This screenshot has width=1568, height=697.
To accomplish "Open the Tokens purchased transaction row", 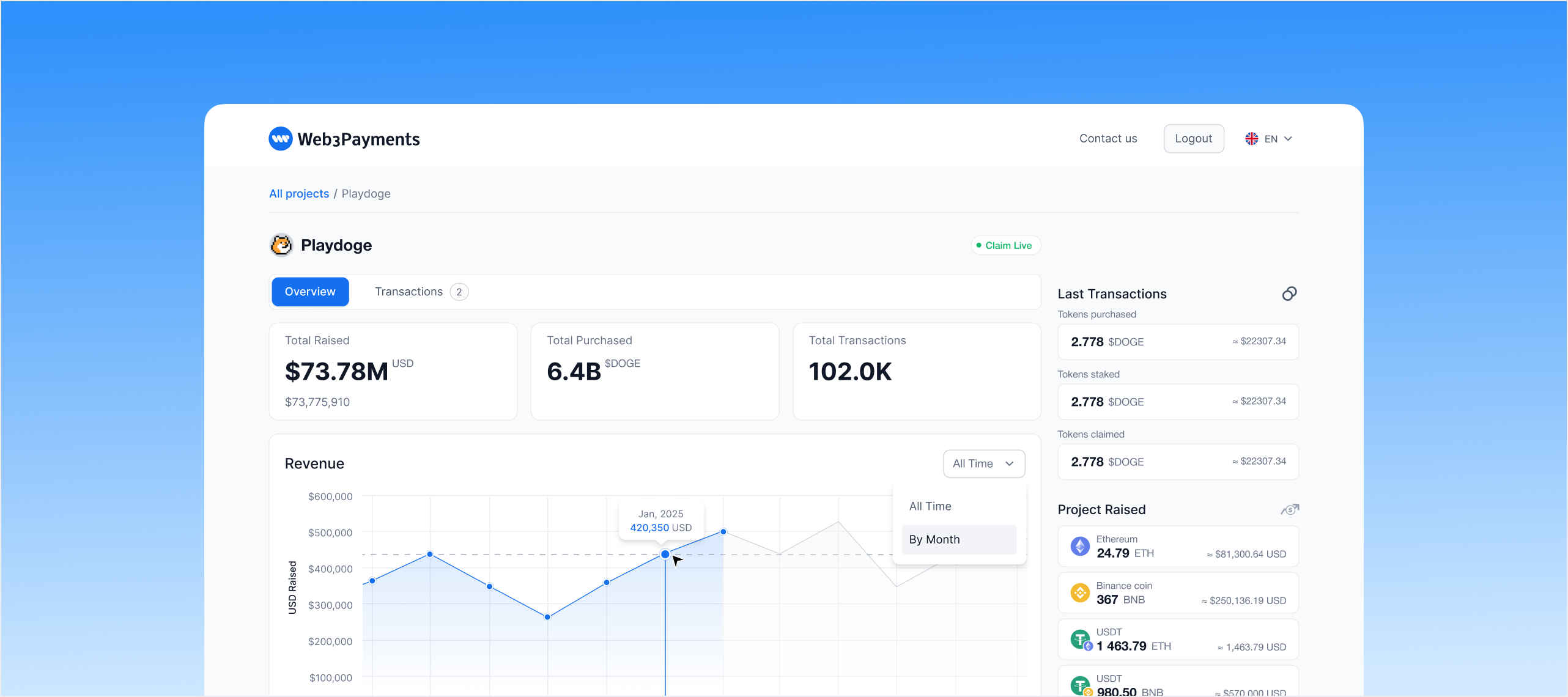I will tap(1178, 342).
